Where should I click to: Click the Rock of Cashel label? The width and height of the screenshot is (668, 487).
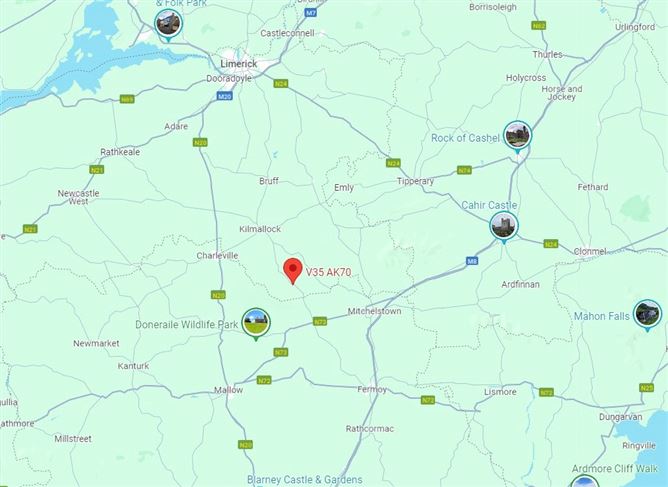point(465,138)
